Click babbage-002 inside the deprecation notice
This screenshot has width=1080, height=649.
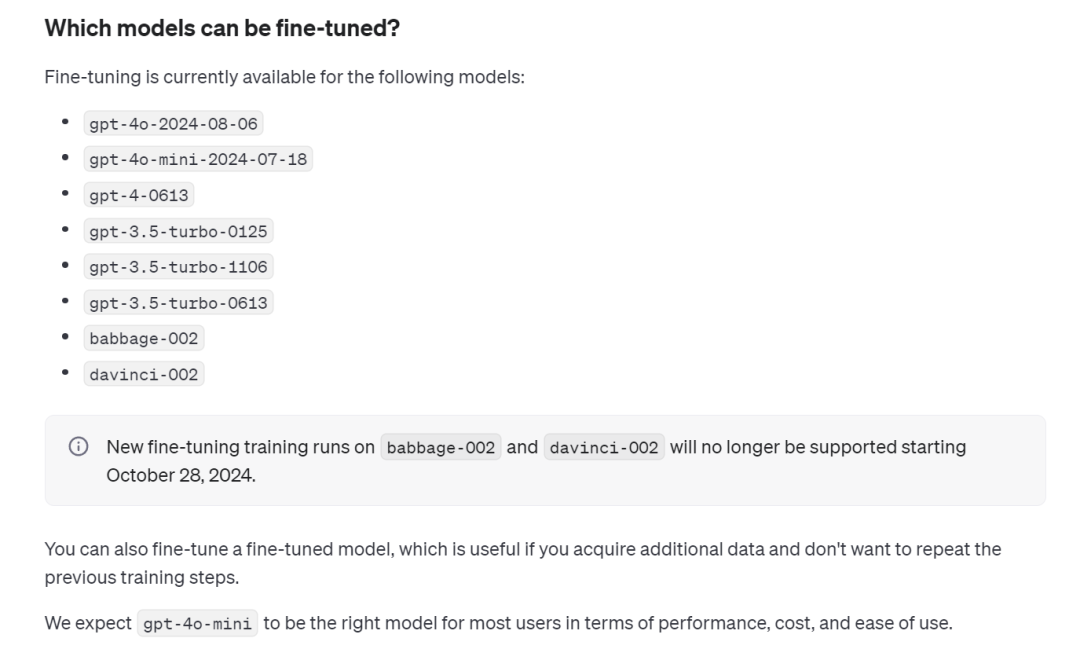(x=441, y=448)
